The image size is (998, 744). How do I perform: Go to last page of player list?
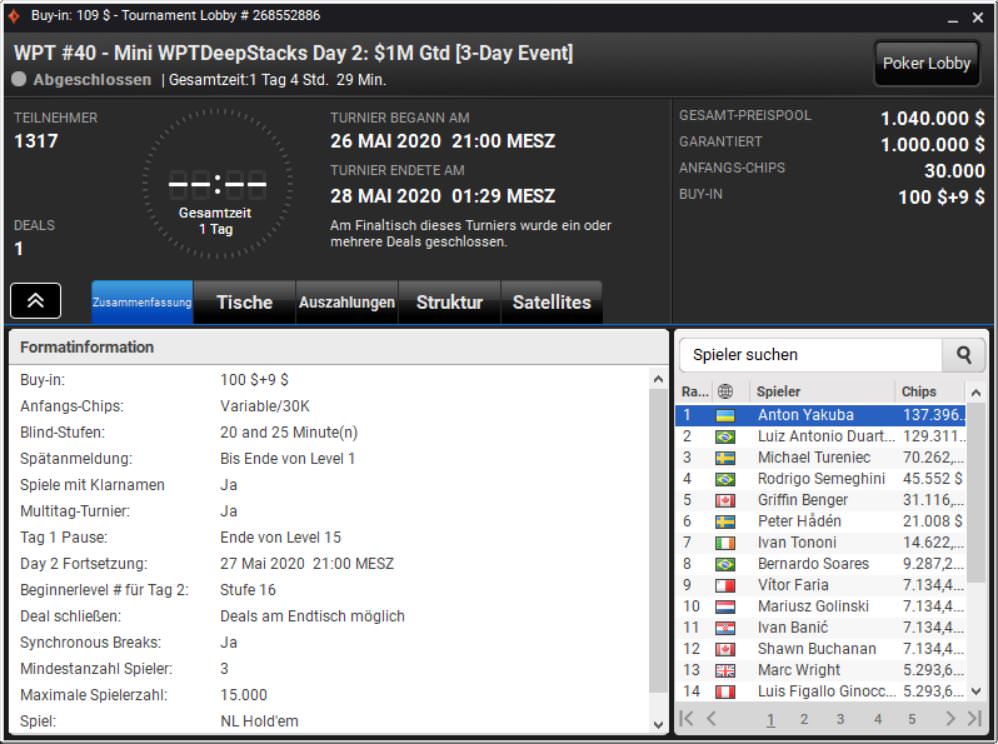click(974, 718)
